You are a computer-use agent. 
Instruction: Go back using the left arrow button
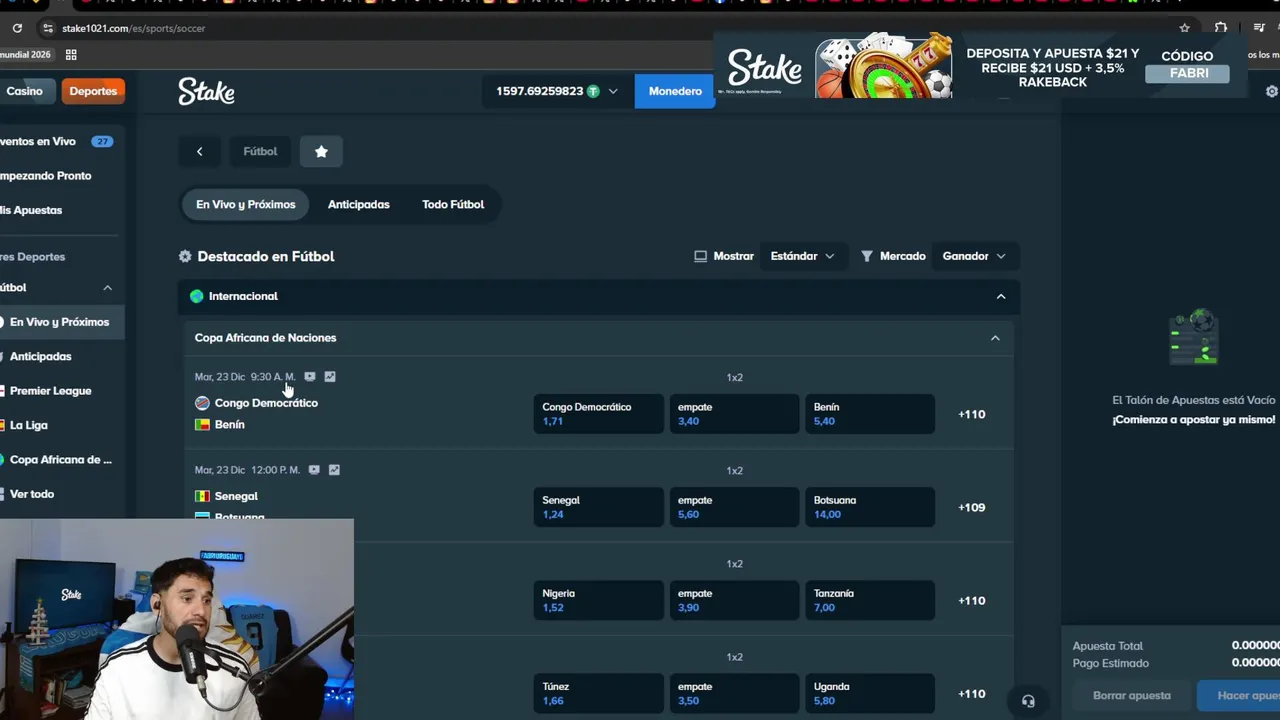[199, 151]
